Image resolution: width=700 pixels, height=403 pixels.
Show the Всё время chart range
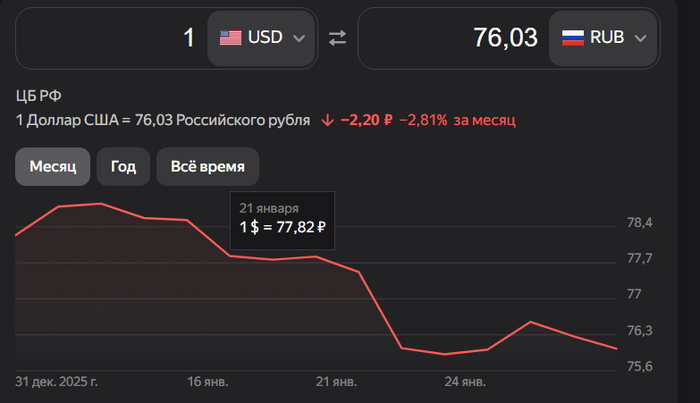pyautogui.click(x=207, y=166)
